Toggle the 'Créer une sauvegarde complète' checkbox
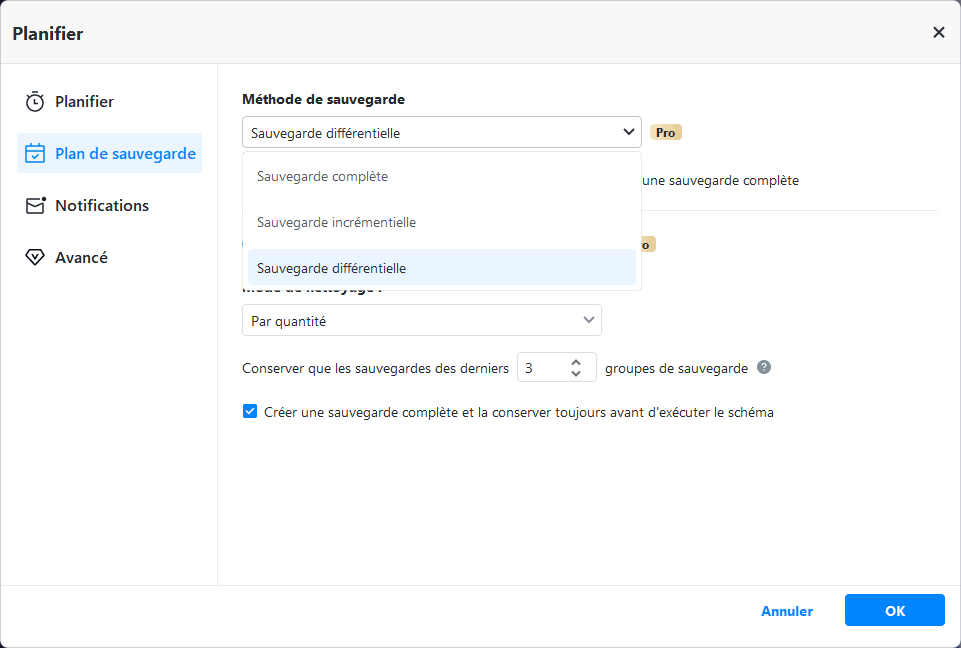This screenshot has height=648, width=961. coord(250,411)
